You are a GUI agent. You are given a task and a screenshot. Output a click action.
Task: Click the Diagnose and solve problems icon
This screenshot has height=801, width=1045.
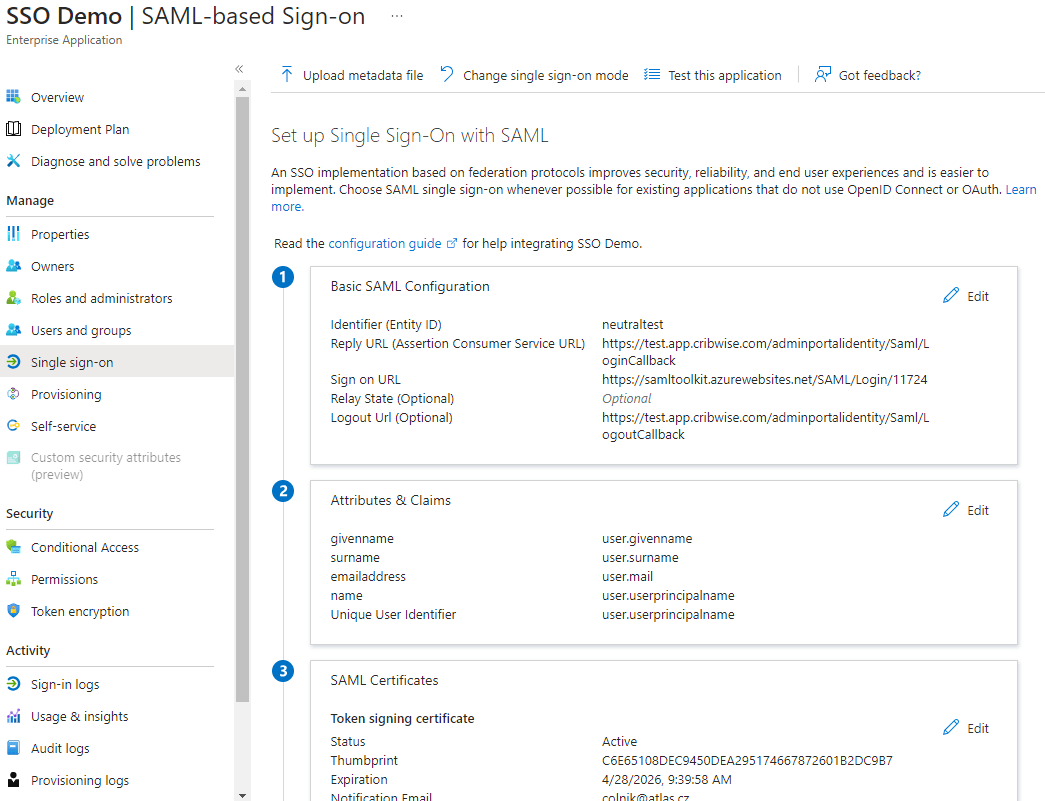tap(14, 161)
